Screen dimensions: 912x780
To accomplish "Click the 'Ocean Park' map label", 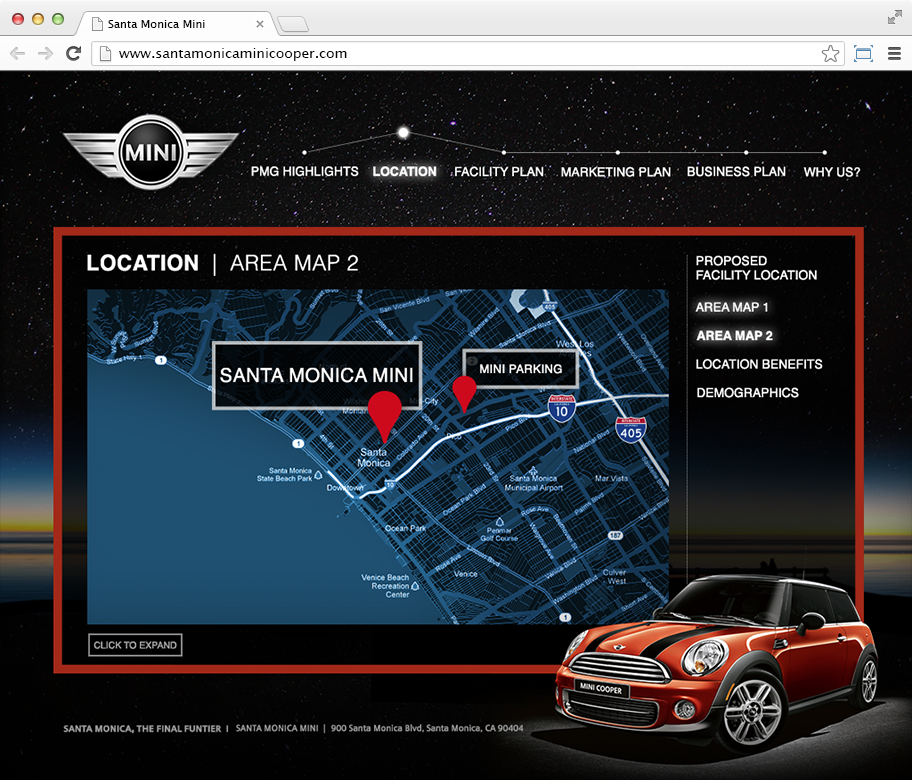I will tap(405, 528).
